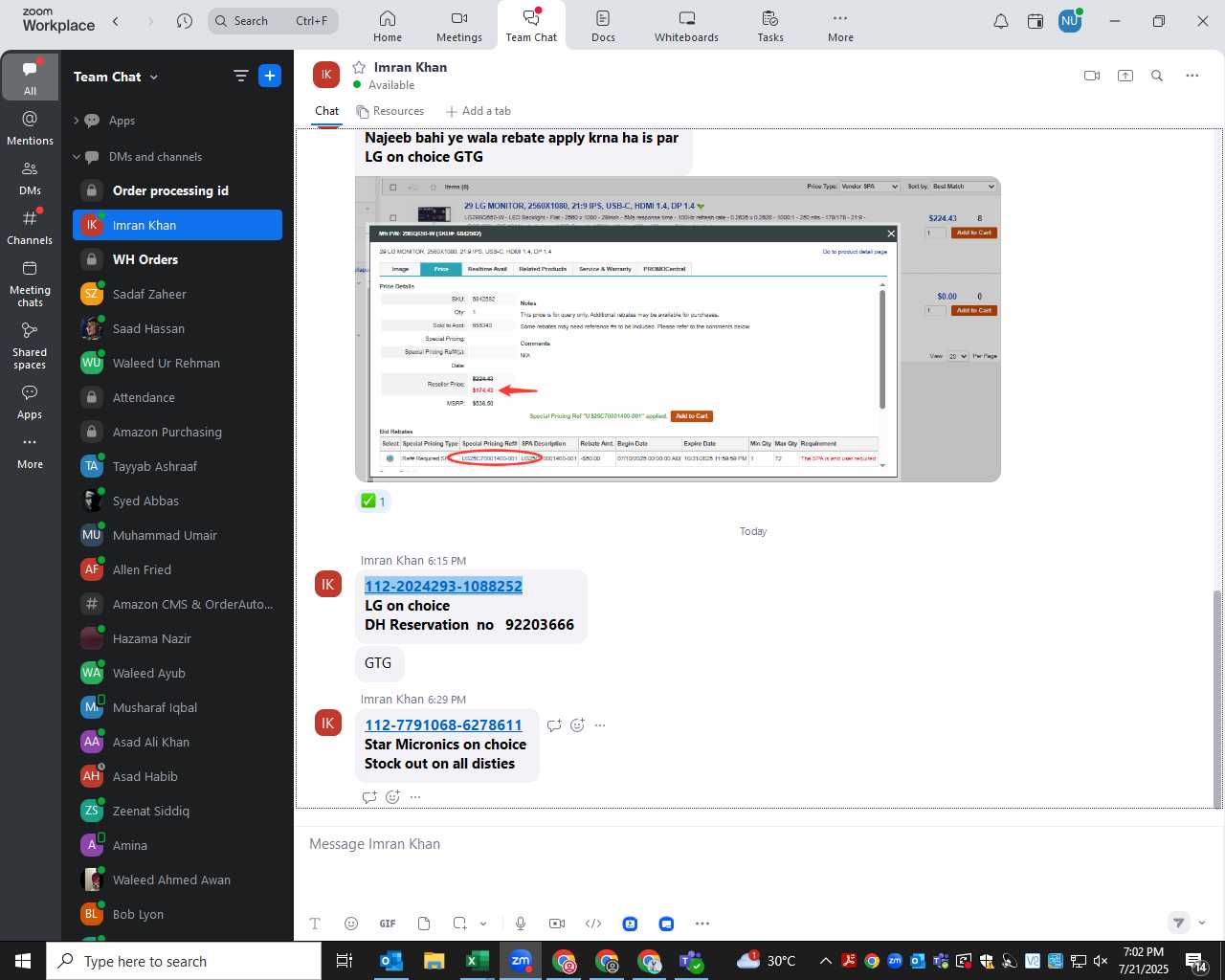The height and width of the screenshot is (980, 1225).
Task: Open Meetings from top navigation
Action: pyautogui.click(x=459, y=26)
